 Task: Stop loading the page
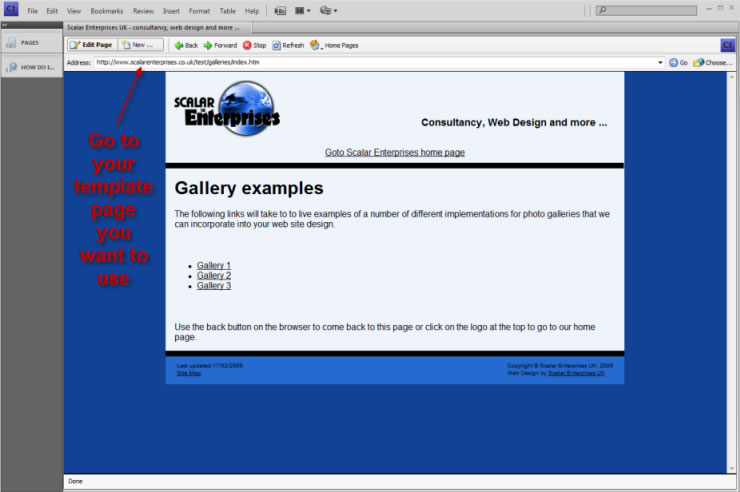(255, 45)
